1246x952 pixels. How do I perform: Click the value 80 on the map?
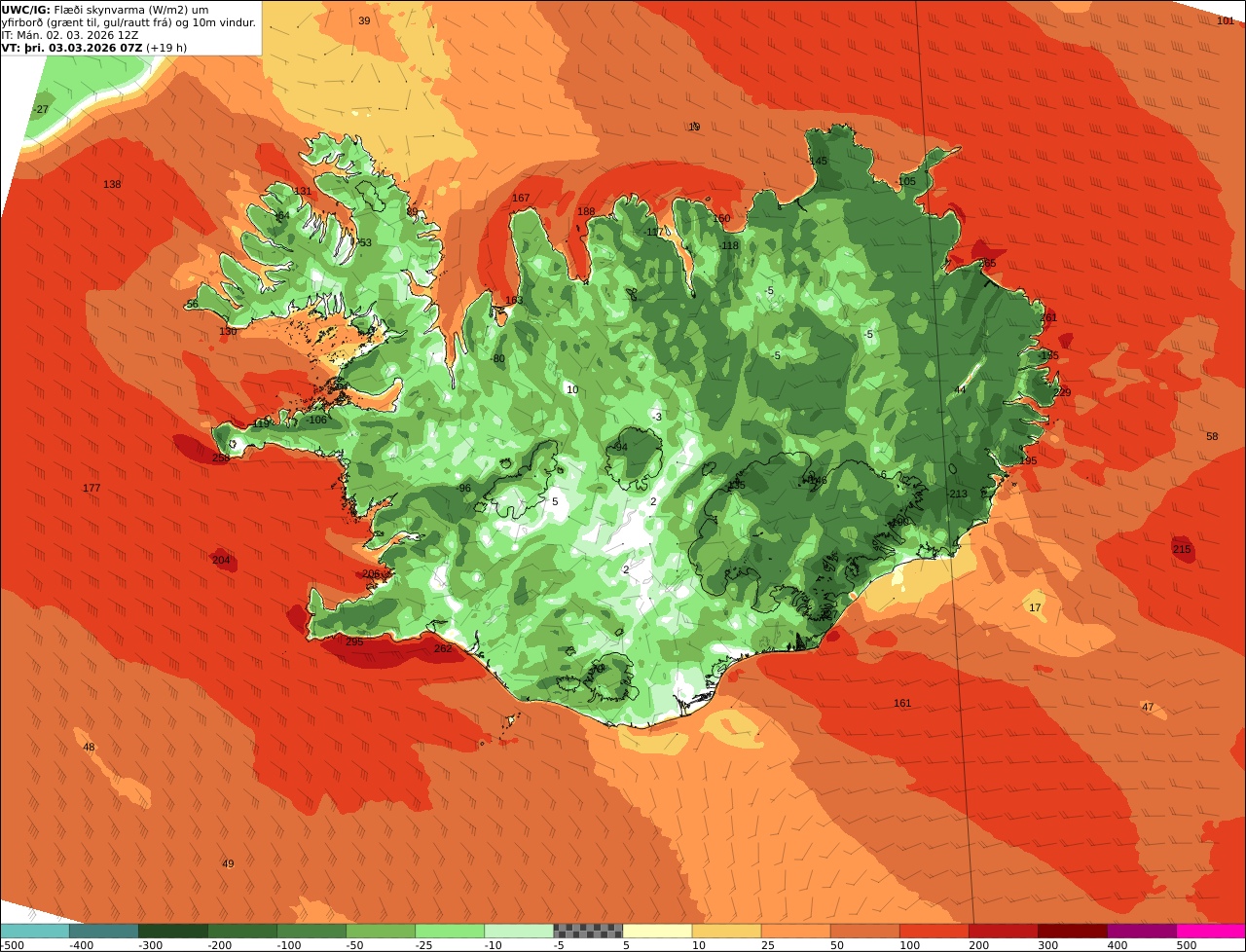(499, 358)
